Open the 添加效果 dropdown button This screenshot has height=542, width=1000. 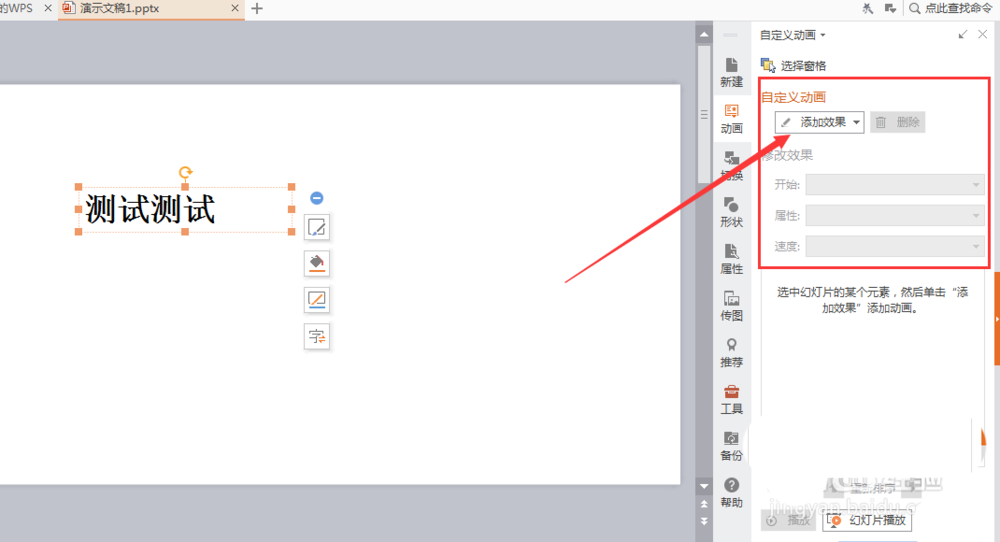pyautogui.click(x=820, y=122)
